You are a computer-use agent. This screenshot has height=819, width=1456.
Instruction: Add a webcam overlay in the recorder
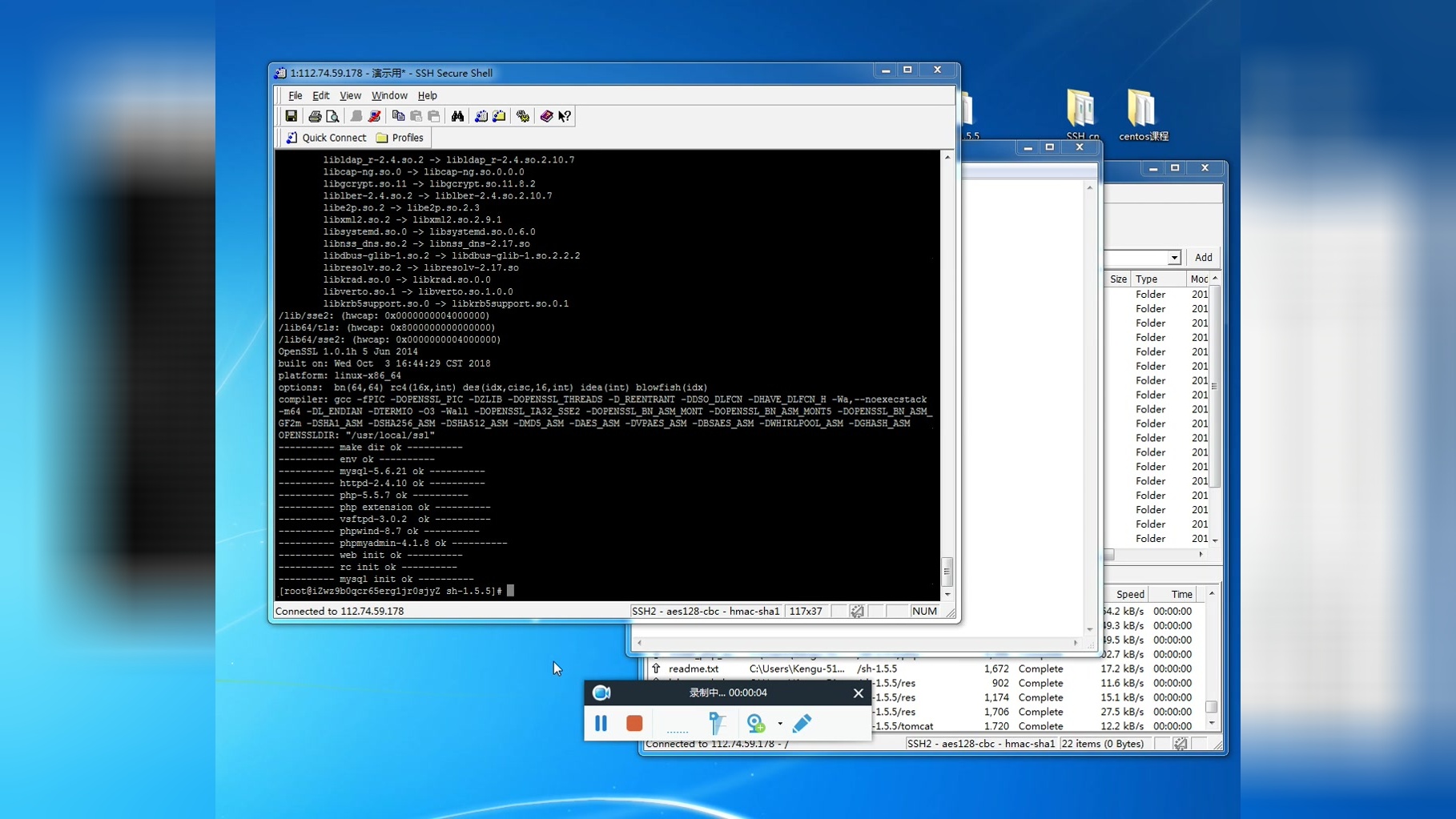[x=755, y=724]
